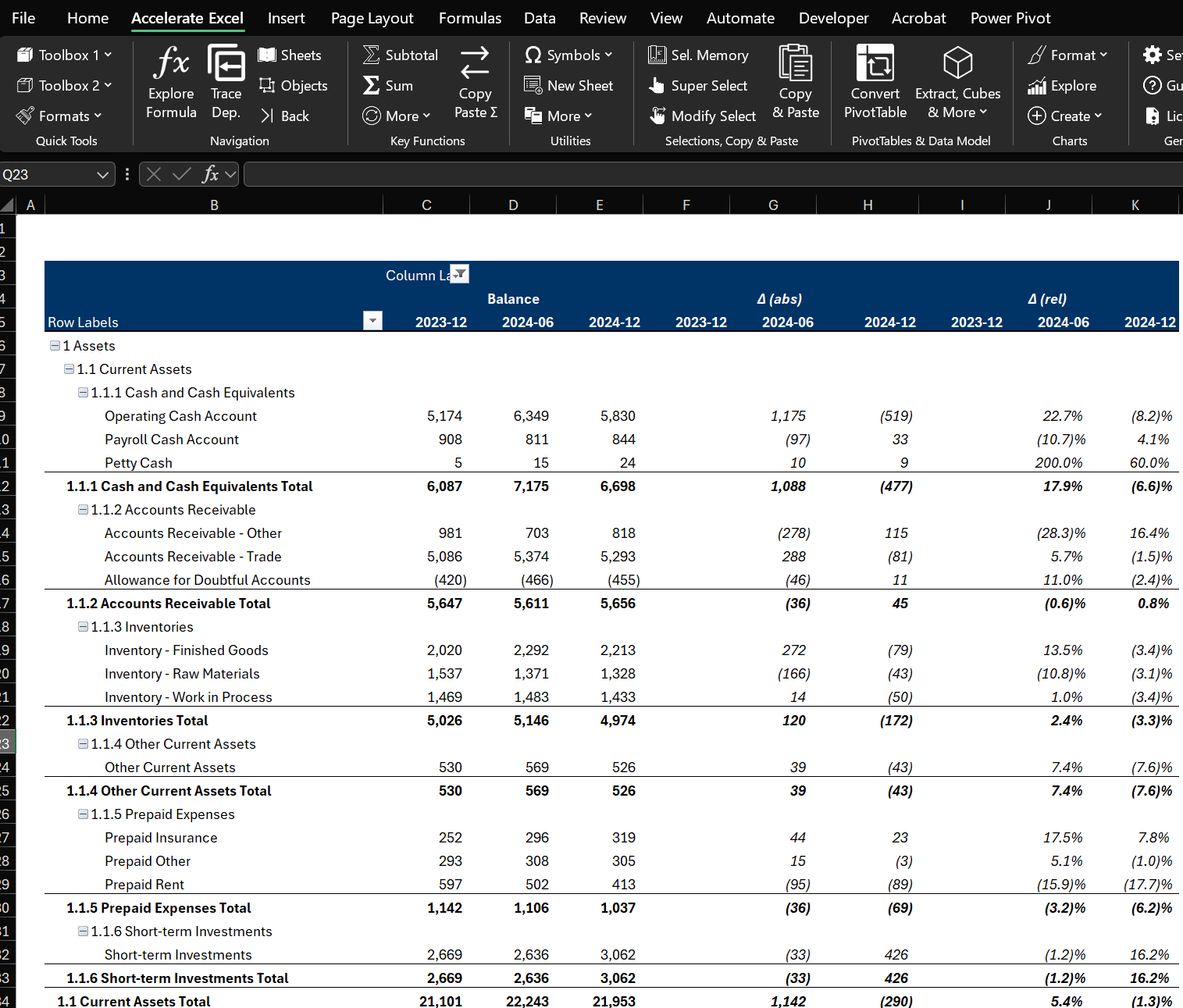The image size is (1183, 1008).
Task: Open Sel. Memory tool
Action: [x=698, y=55]
